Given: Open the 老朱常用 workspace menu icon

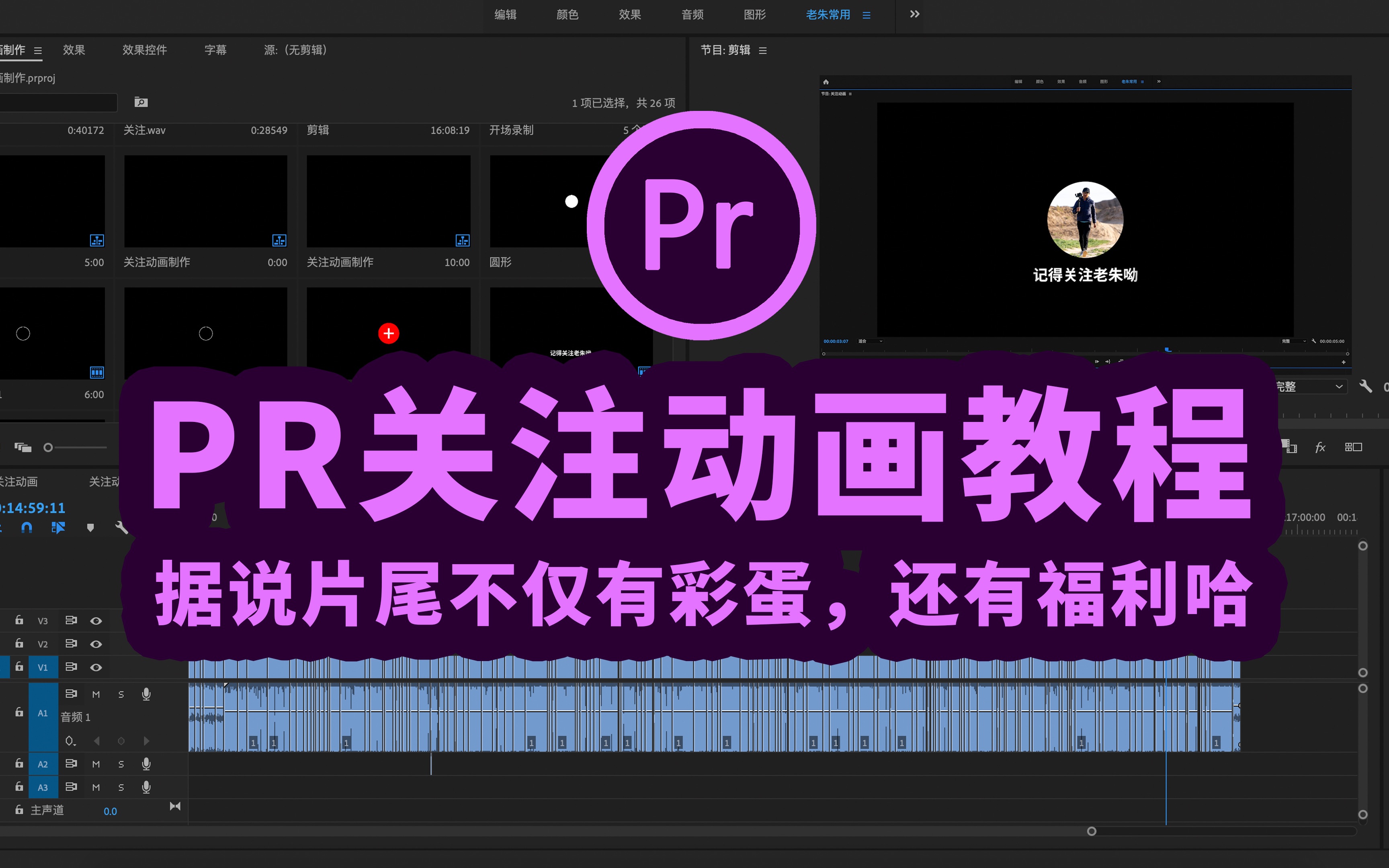Looking at the screenshot, I should pos(867,16).
